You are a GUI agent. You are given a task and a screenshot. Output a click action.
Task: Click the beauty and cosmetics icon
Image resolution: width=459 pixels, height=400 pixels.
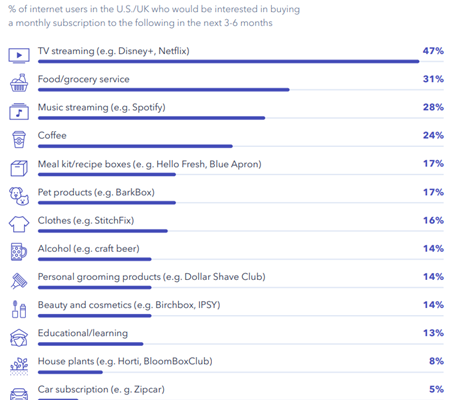click(19, 309)
